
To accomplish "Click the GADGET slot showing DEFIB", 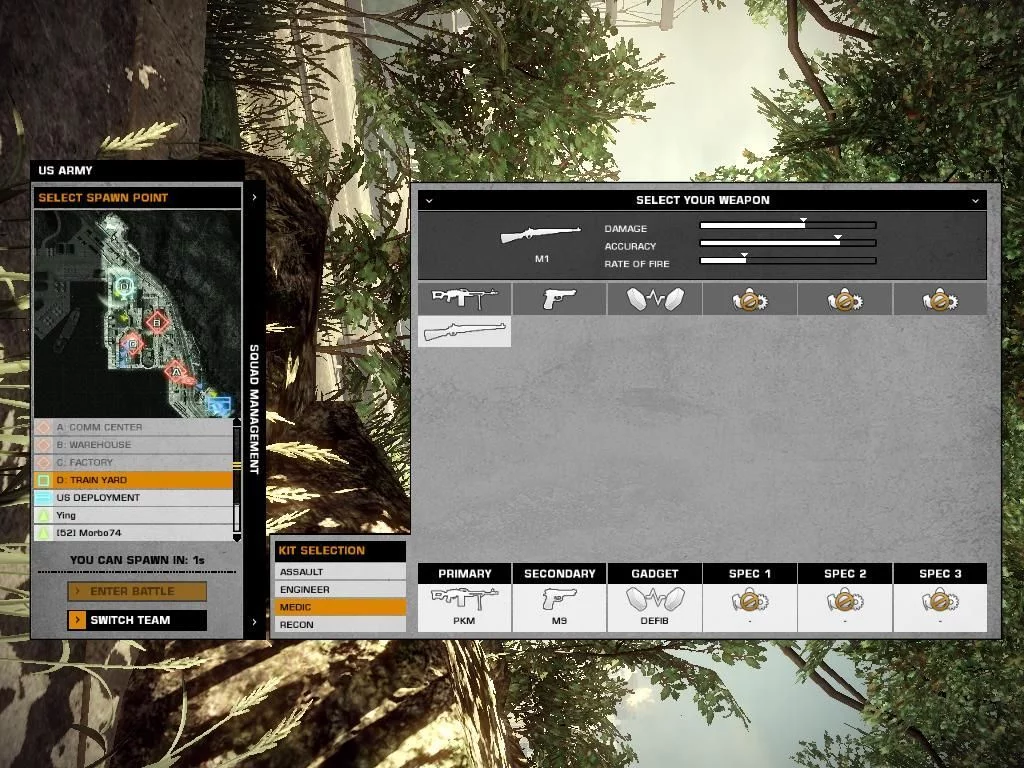I will tap(654, 607).
